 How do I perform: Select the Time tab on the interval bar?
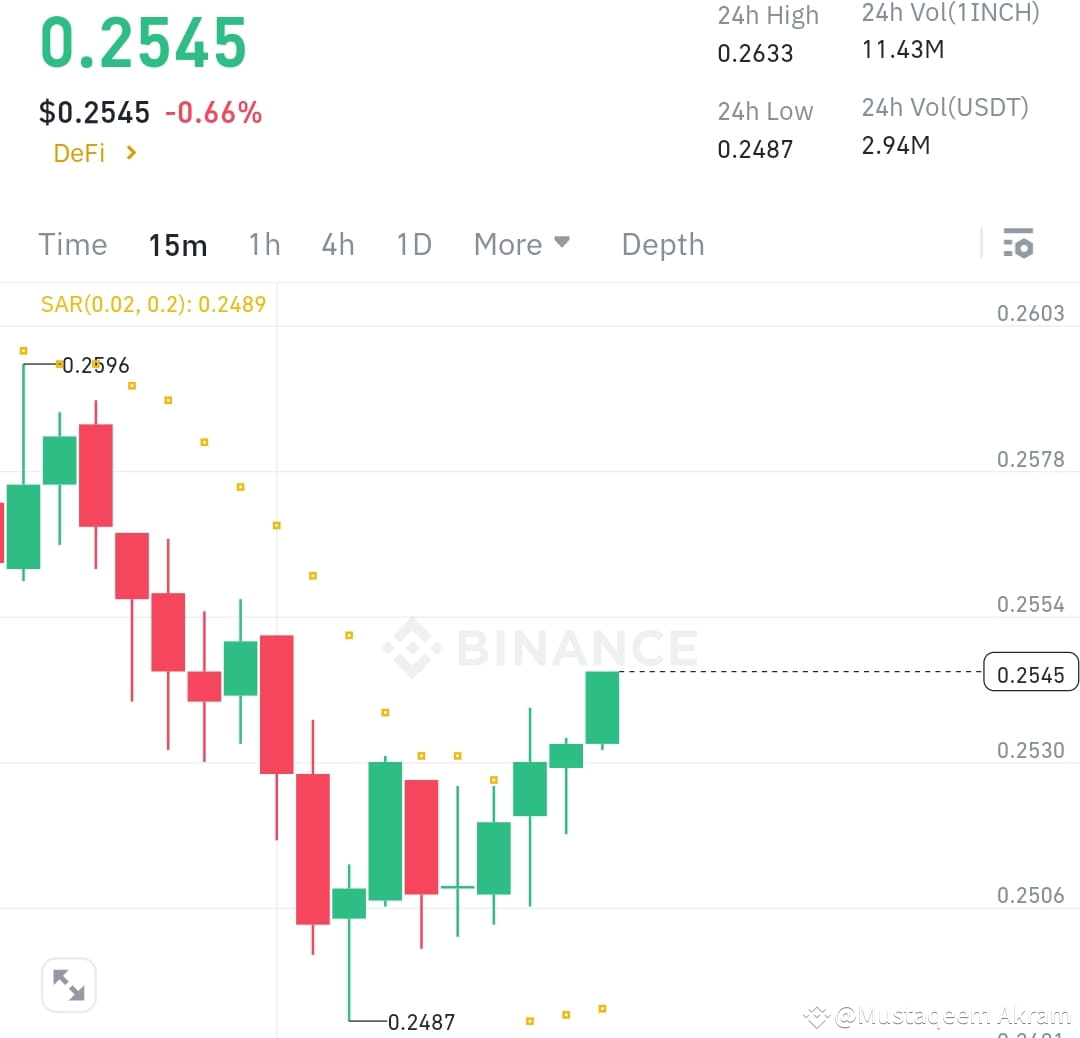click(x=72, y=243)
